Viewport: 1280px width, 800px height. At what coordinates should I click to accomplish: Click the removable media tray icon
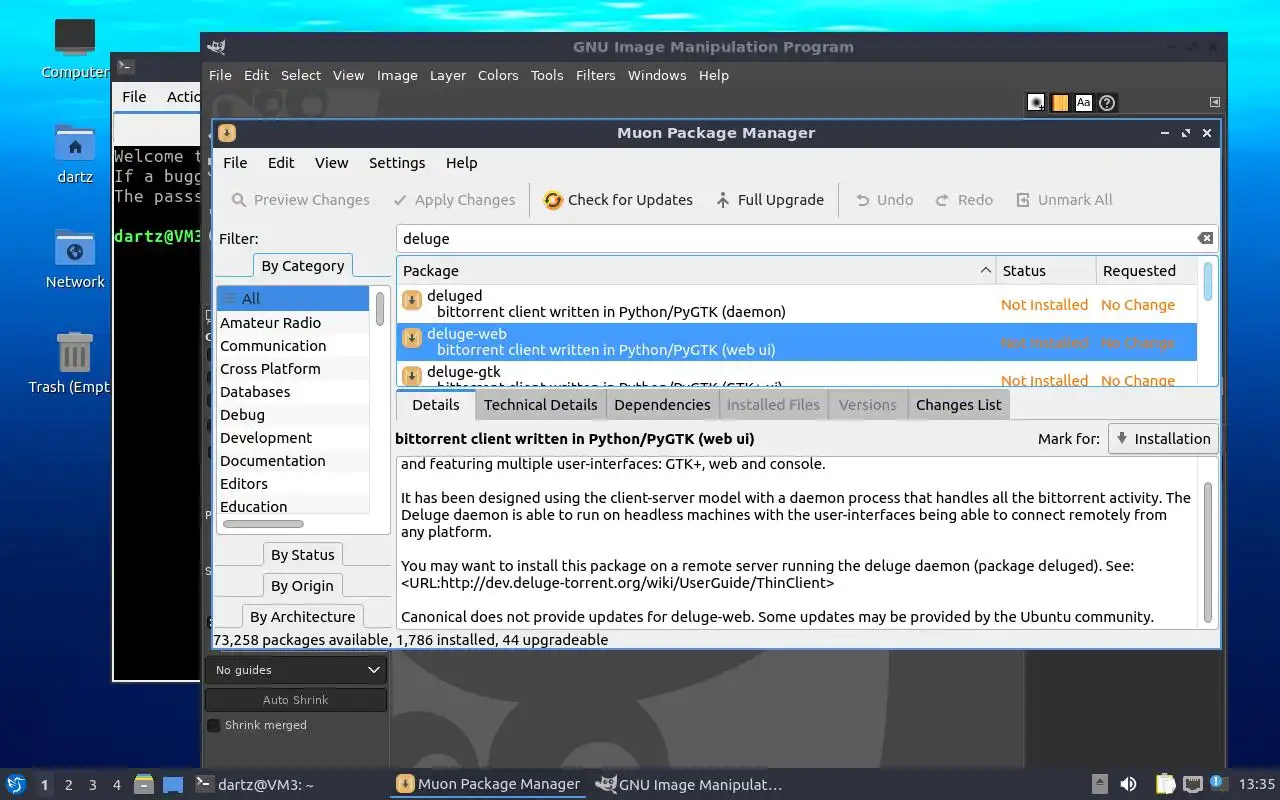tap(1099, 784)
